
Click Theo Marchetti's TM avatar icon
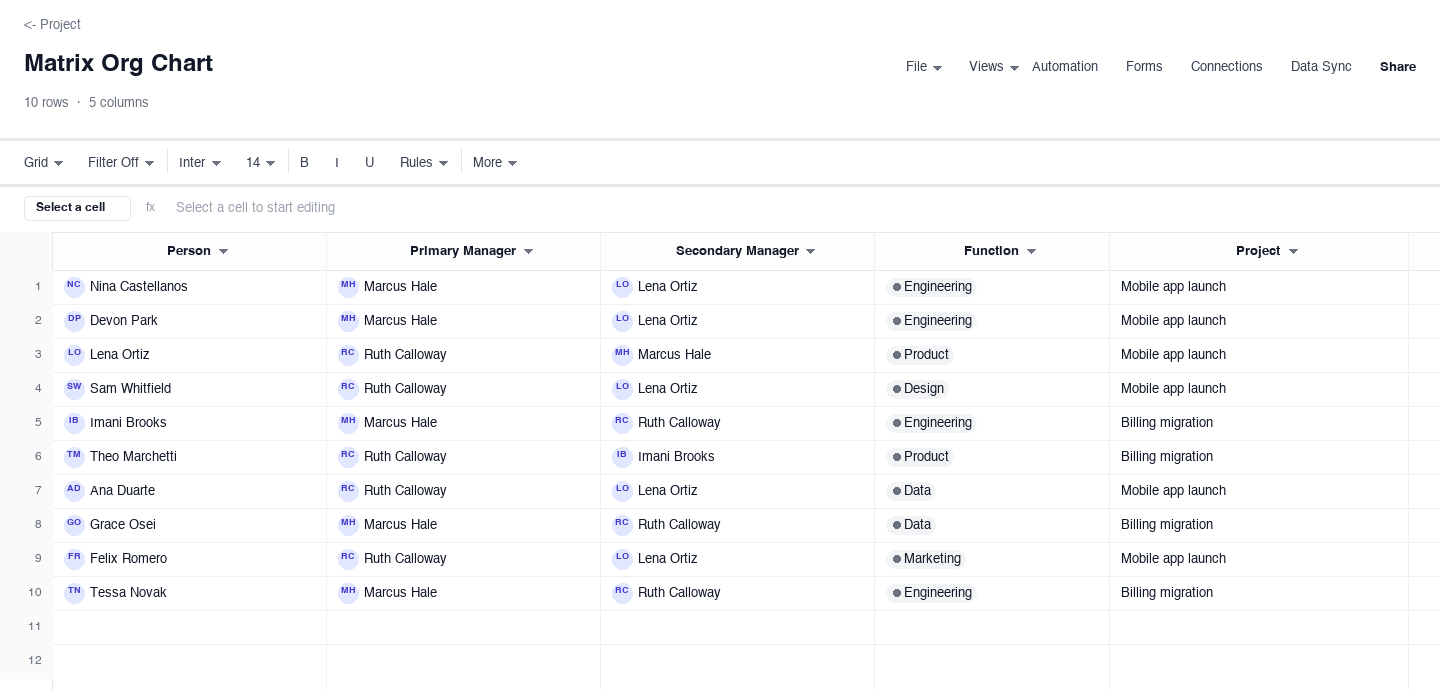pos(74,457)
